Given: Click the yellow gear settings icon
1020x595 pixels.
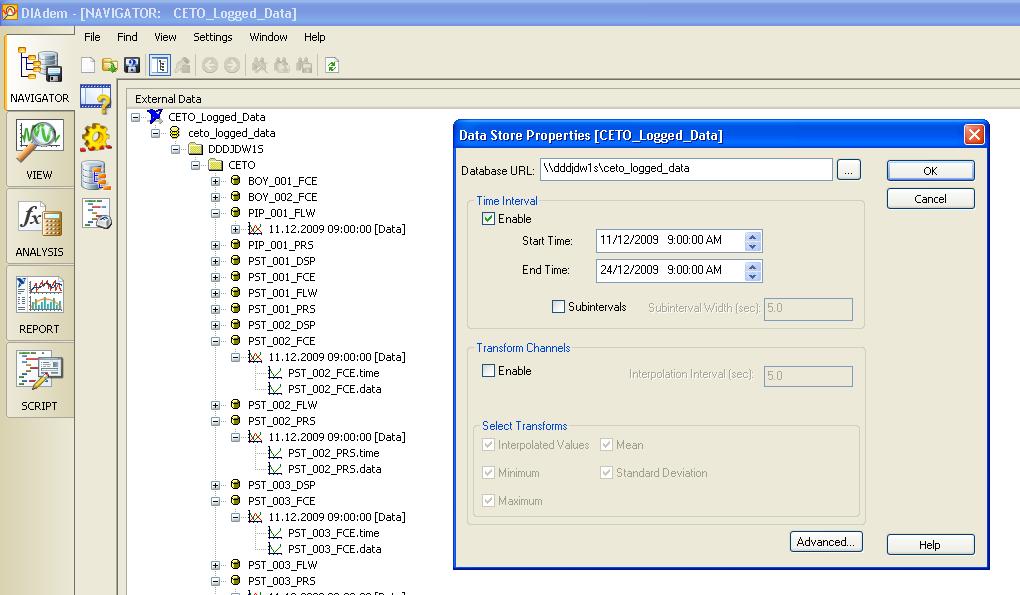Looking at the screenshot, I should [96, 137].
